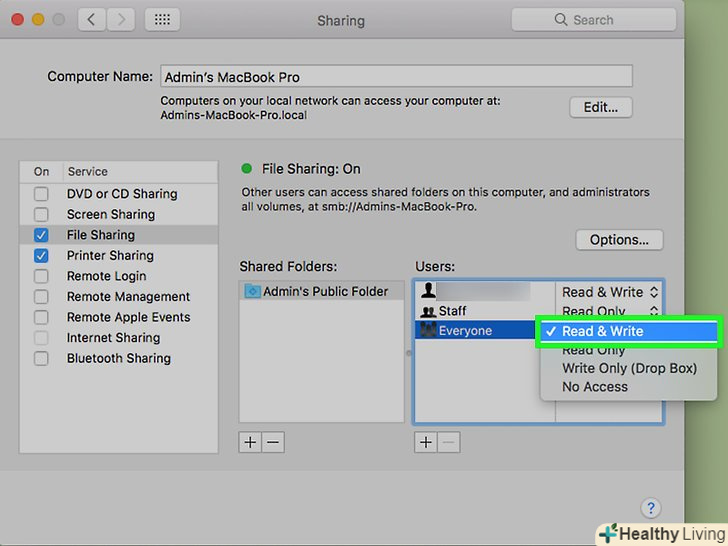Select Screen Sharing service row
The image size is (728, 546).
(x=118, y=214)
